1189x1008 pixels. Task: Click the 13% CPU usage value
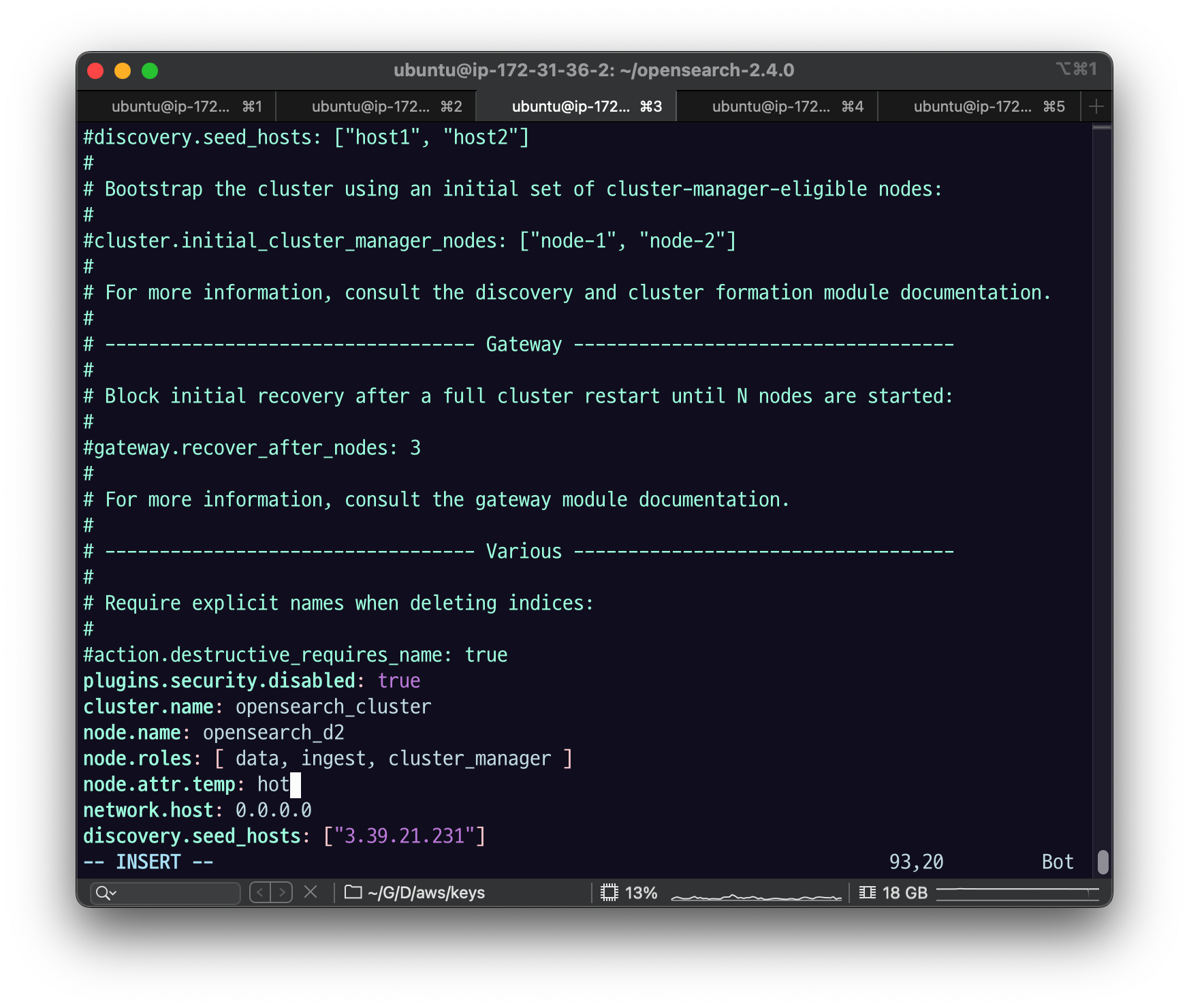(x=641, y=893)
